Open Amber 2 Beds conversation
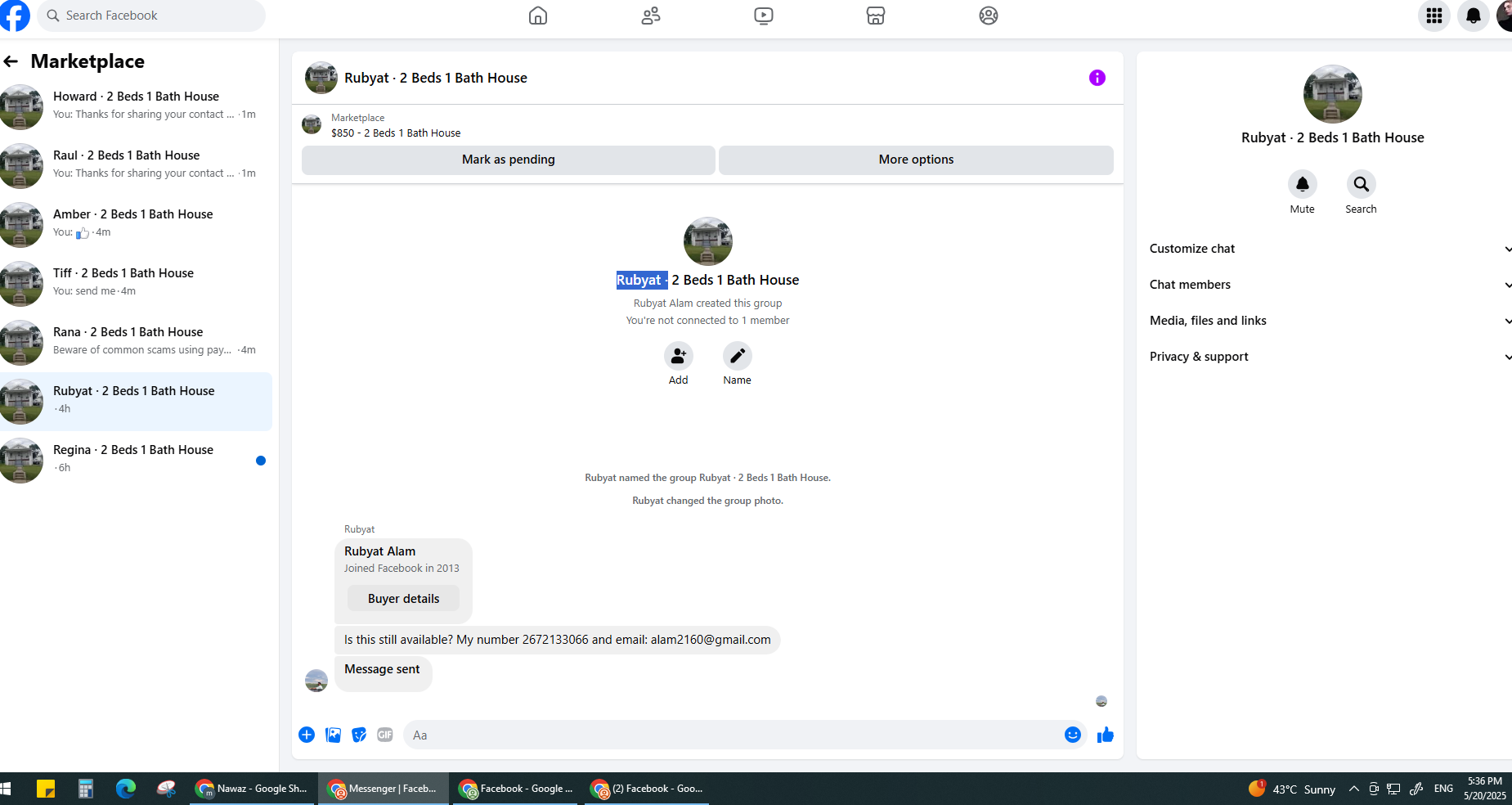1512x805 pixels. click(136, 224)
